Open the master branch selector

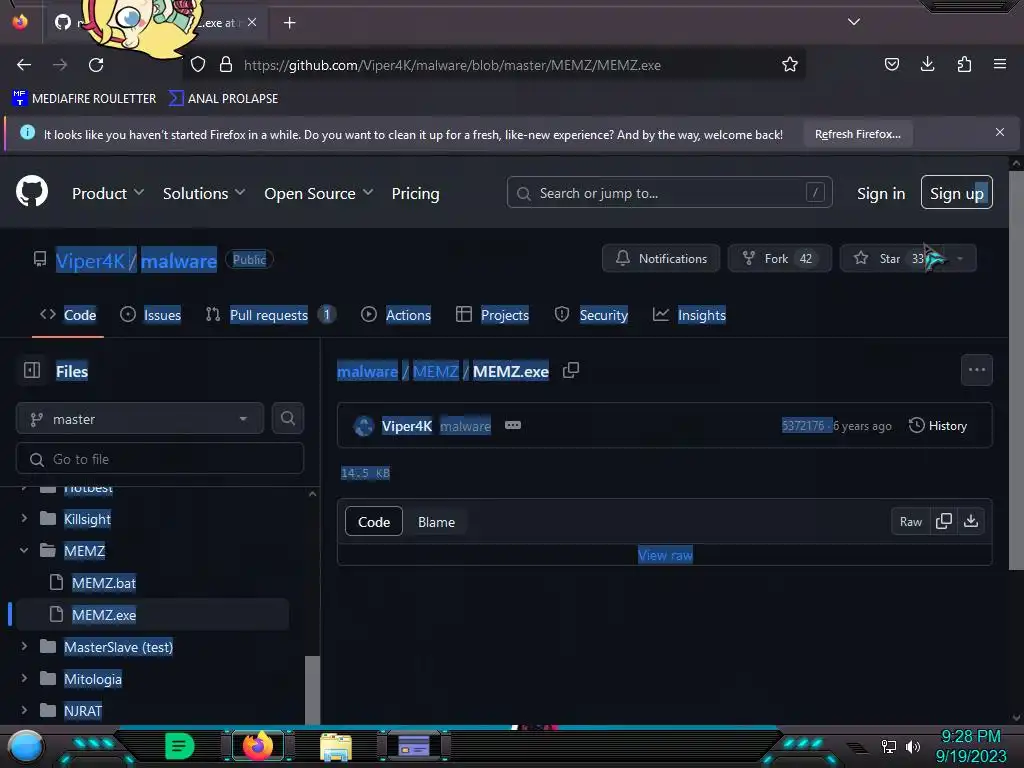[x=140, y=419]
